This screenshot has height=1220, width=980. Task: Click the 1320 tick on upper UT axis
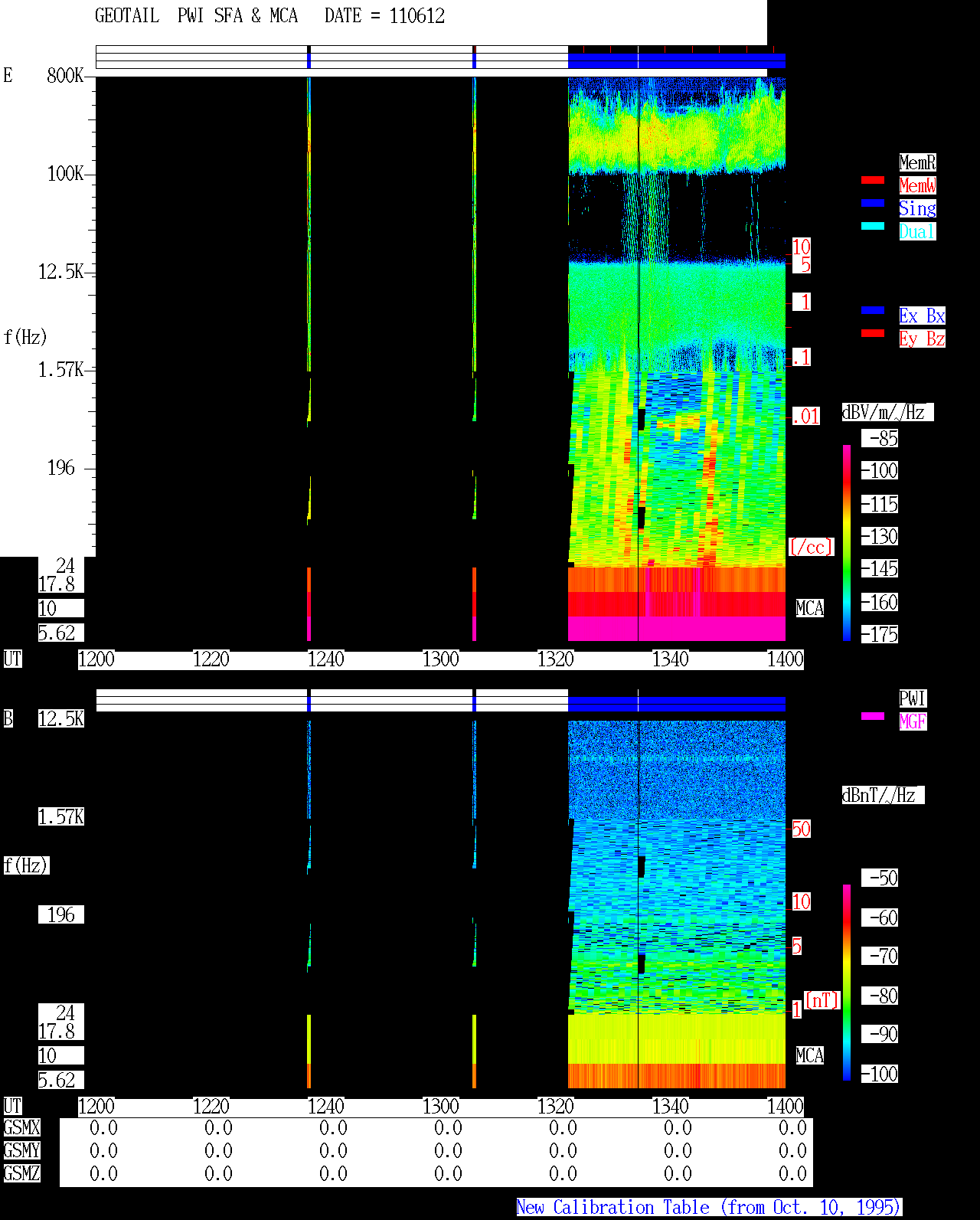point(556,659)
